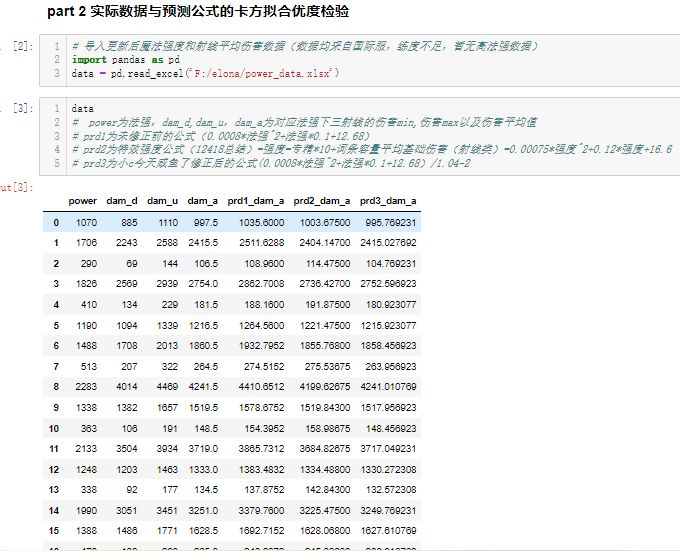Click the Out[3] prompt label
Image resolution: width=680 pixels, height=551 pixels.
pos(16,187)
